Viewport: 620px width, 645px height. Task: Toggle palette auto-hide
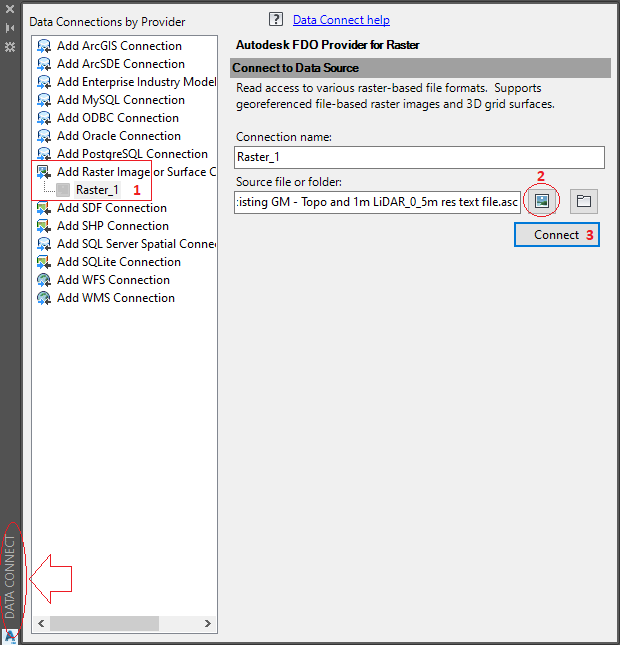click(x=10, y=28)
